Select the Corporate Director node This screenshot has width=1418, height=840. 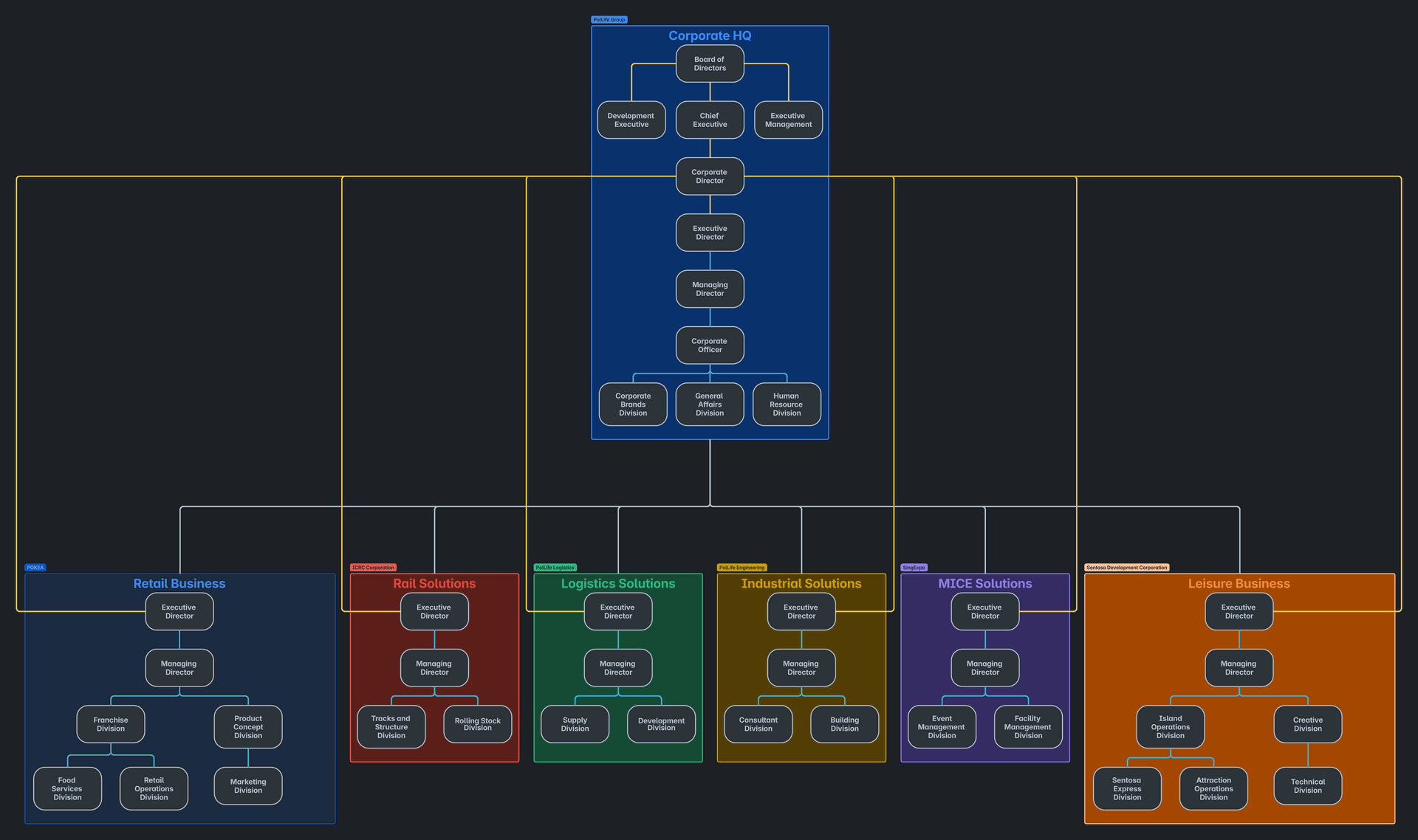click(710, 176)
